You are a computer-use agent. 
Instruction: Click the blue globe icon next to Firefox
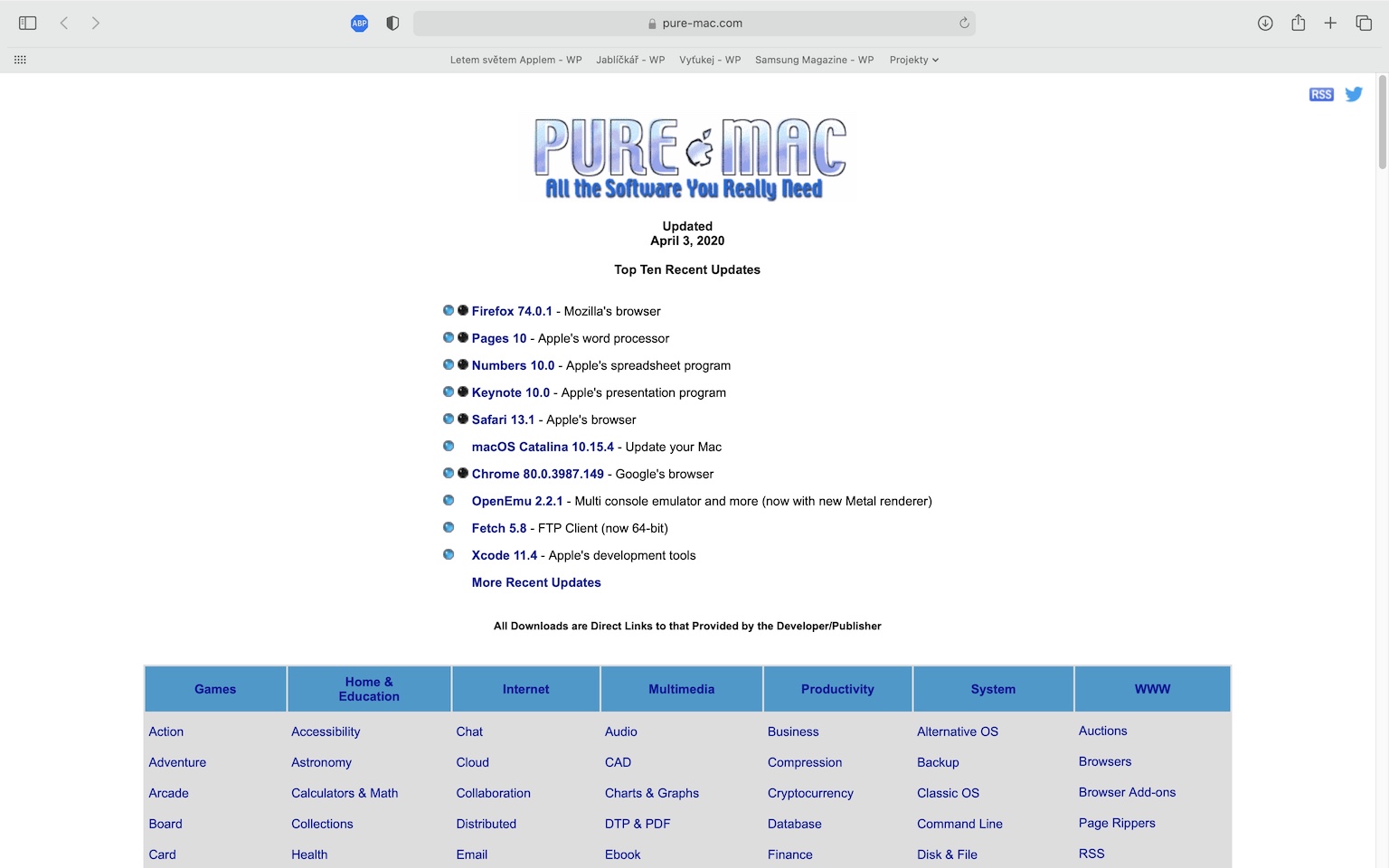(449, 310)
